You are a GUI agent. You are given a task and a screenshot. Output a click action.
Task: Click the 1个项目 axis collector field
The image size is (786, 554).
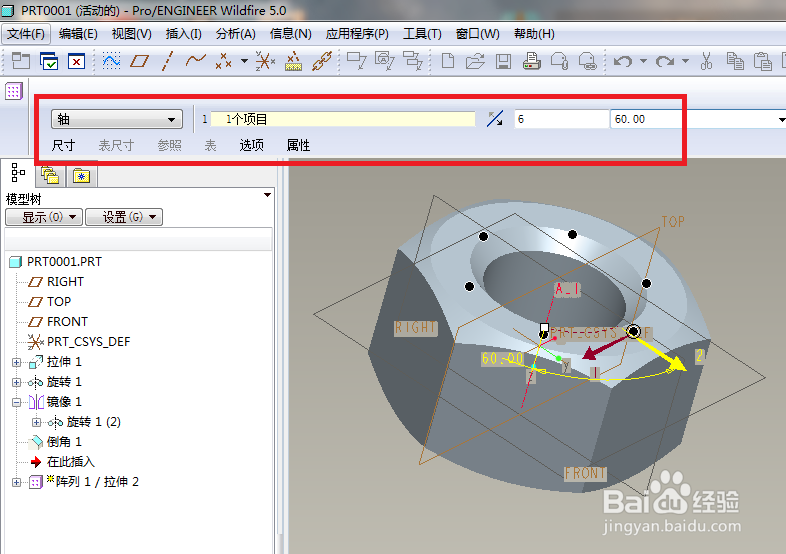[x=343, y=119]
